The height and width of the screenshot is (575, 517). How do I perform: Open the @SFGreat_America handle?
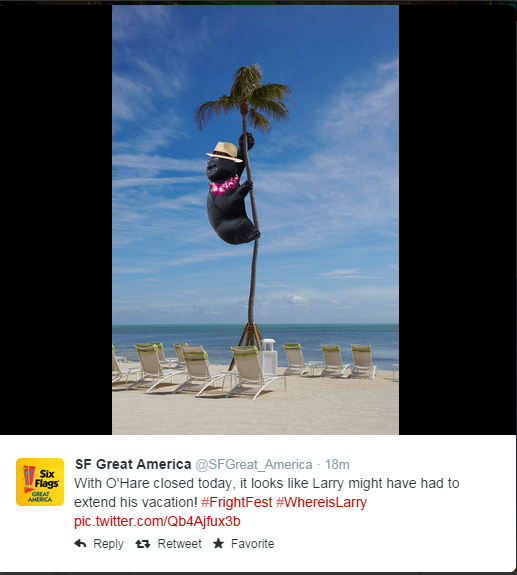click(254, 465)
